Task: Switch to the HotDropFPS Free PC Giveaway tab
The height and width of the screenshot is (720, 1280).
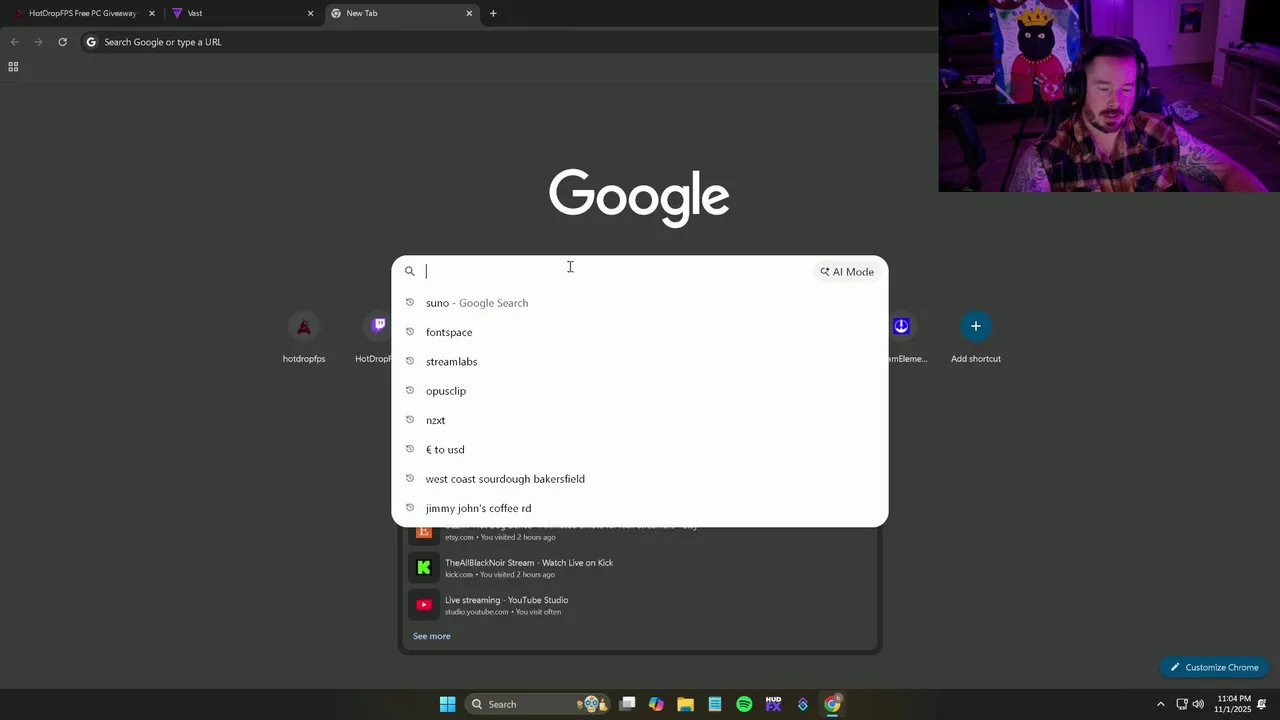Action: 82,14
